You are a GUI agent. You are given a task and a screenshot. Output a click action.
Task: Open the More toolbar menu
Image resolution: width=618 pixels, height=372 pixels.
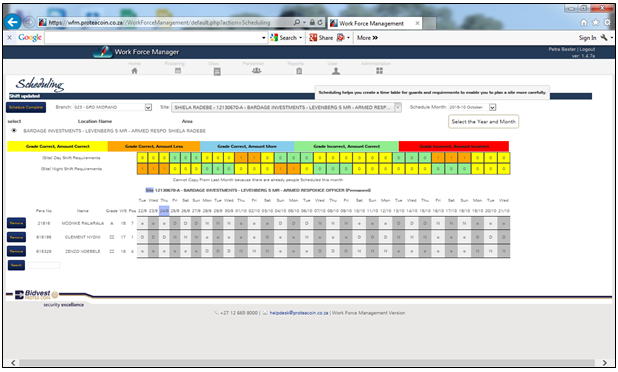tap(367, 38)
